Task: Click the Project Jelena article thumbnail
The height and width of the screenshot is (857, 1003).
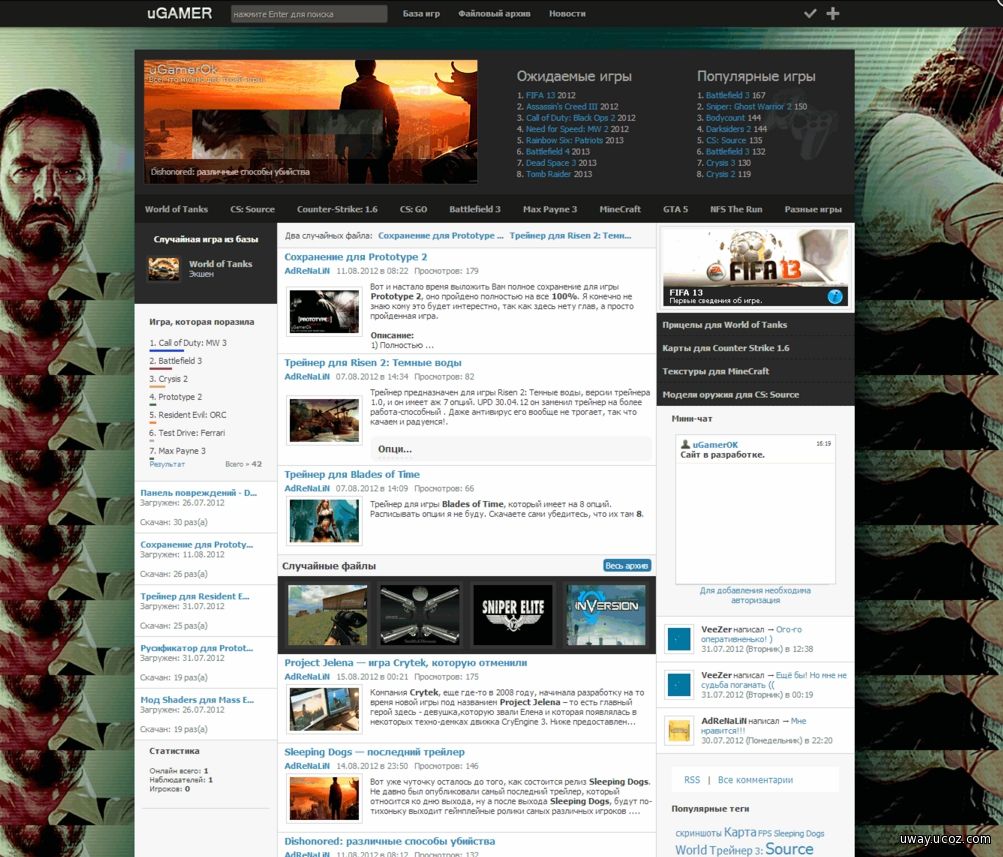Action: [x=324, y=709]
